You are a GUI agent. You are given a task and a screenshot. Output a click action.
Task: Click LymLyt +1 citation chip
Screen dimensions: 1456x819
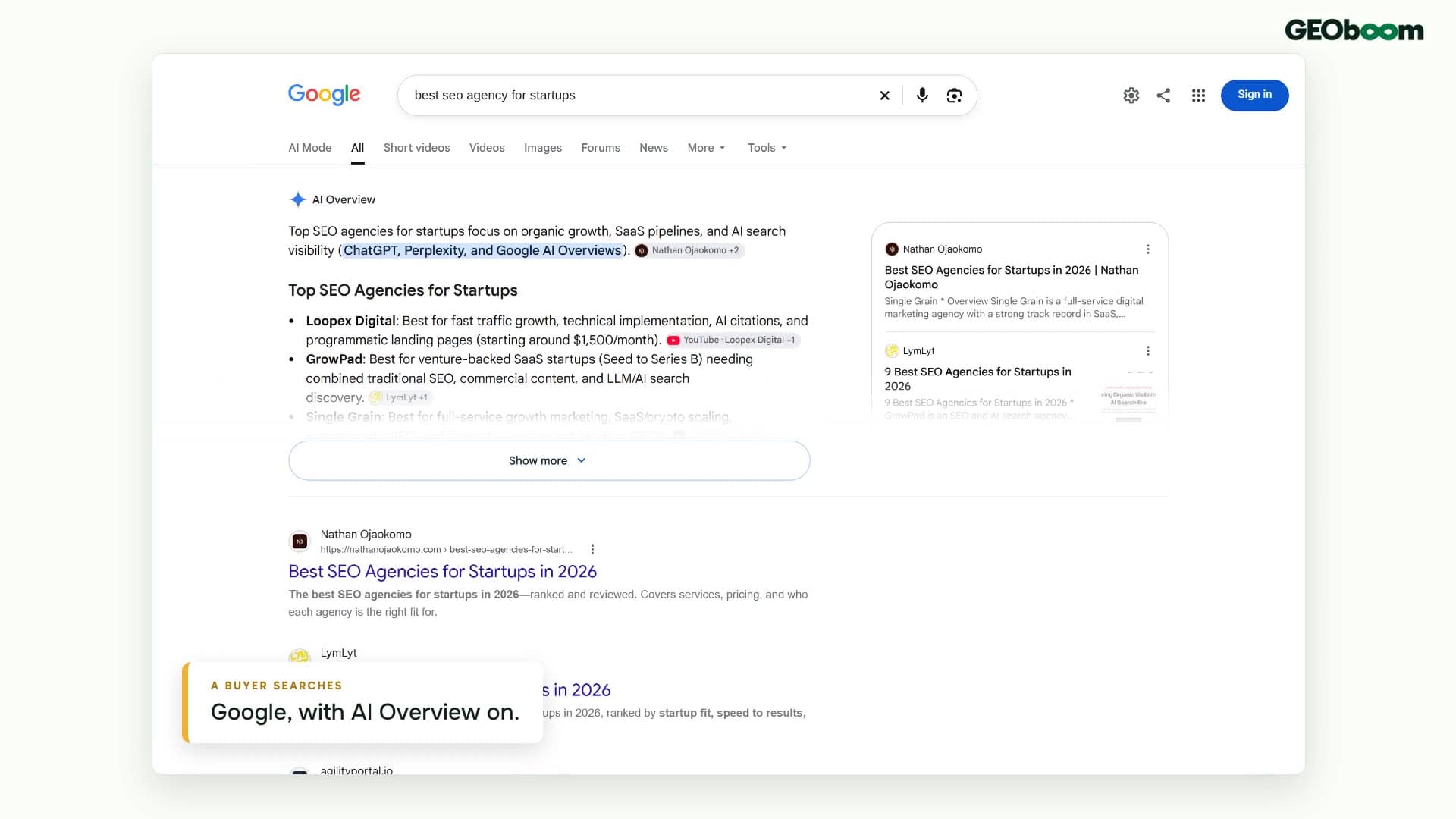[400, 397]
